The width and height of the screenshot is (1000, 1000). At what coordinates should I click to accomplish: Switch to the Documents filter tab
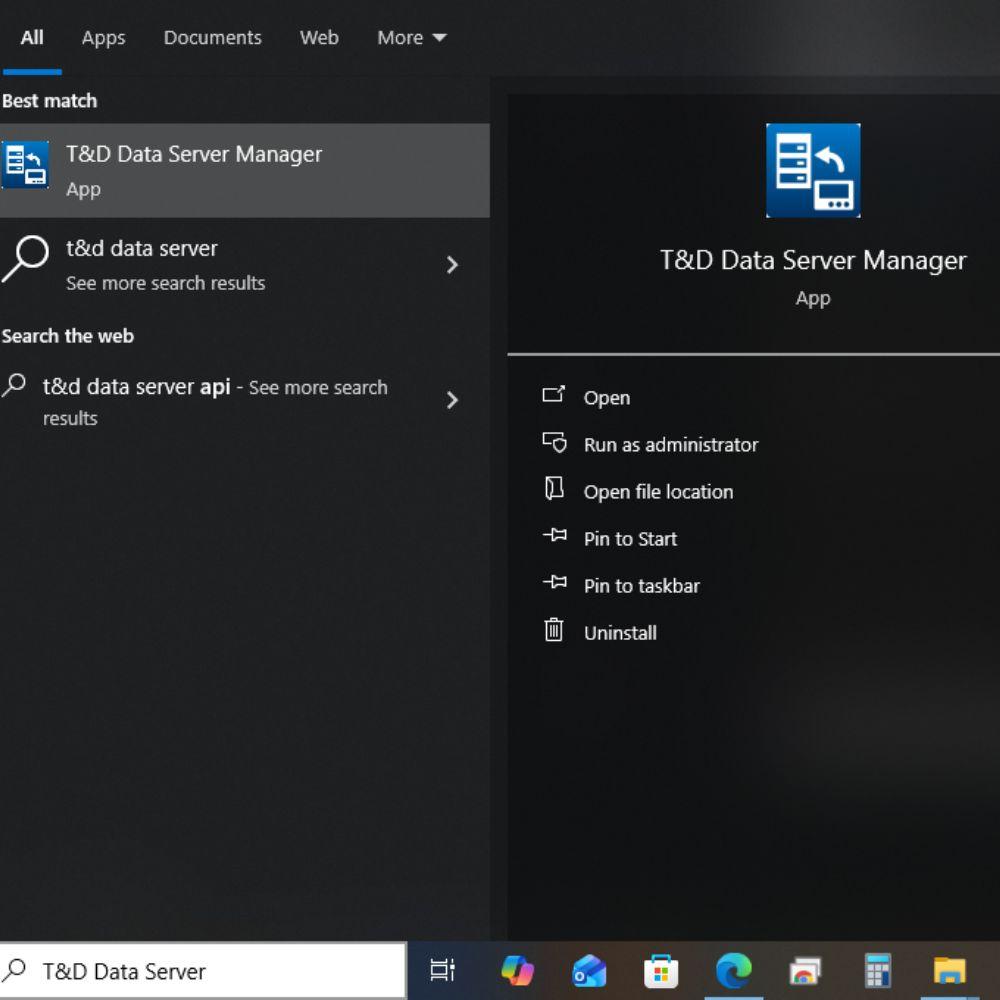pyautogui.click(x=212, y=37)
